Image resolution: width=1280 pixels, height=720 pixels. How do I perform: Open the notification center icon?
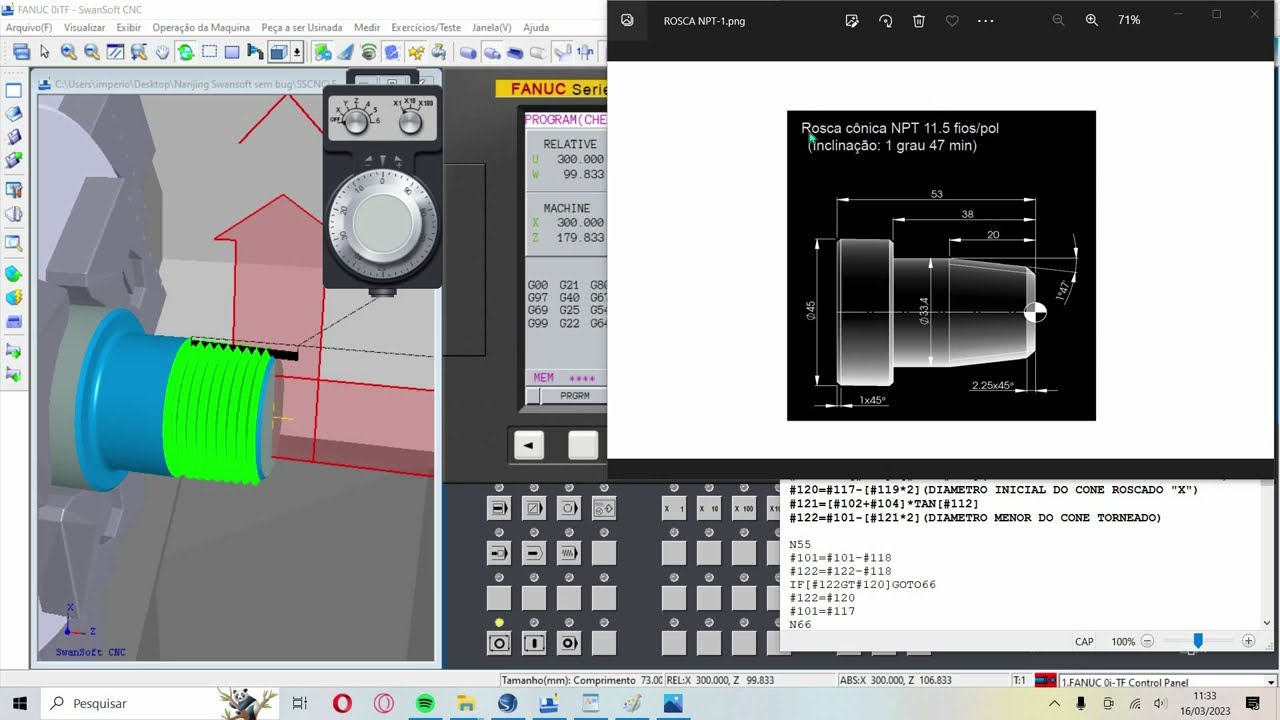tap(1252, 703)
